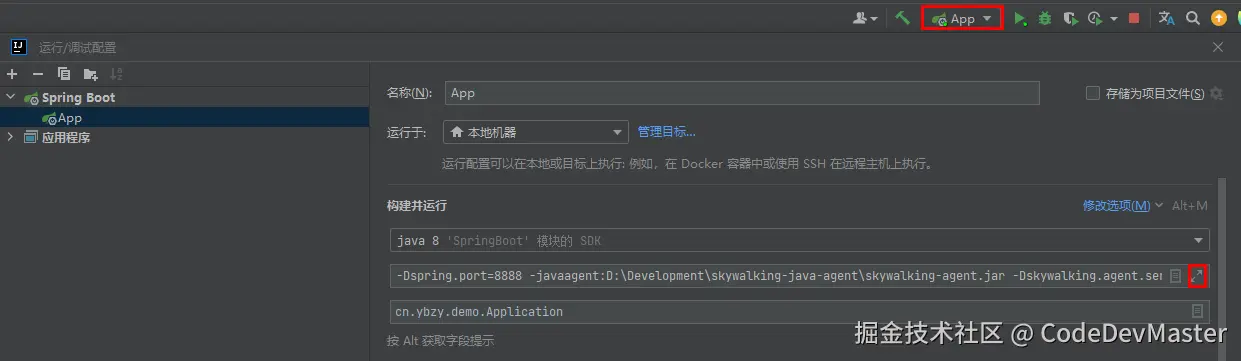Copy the selected configuration icon

64,74
